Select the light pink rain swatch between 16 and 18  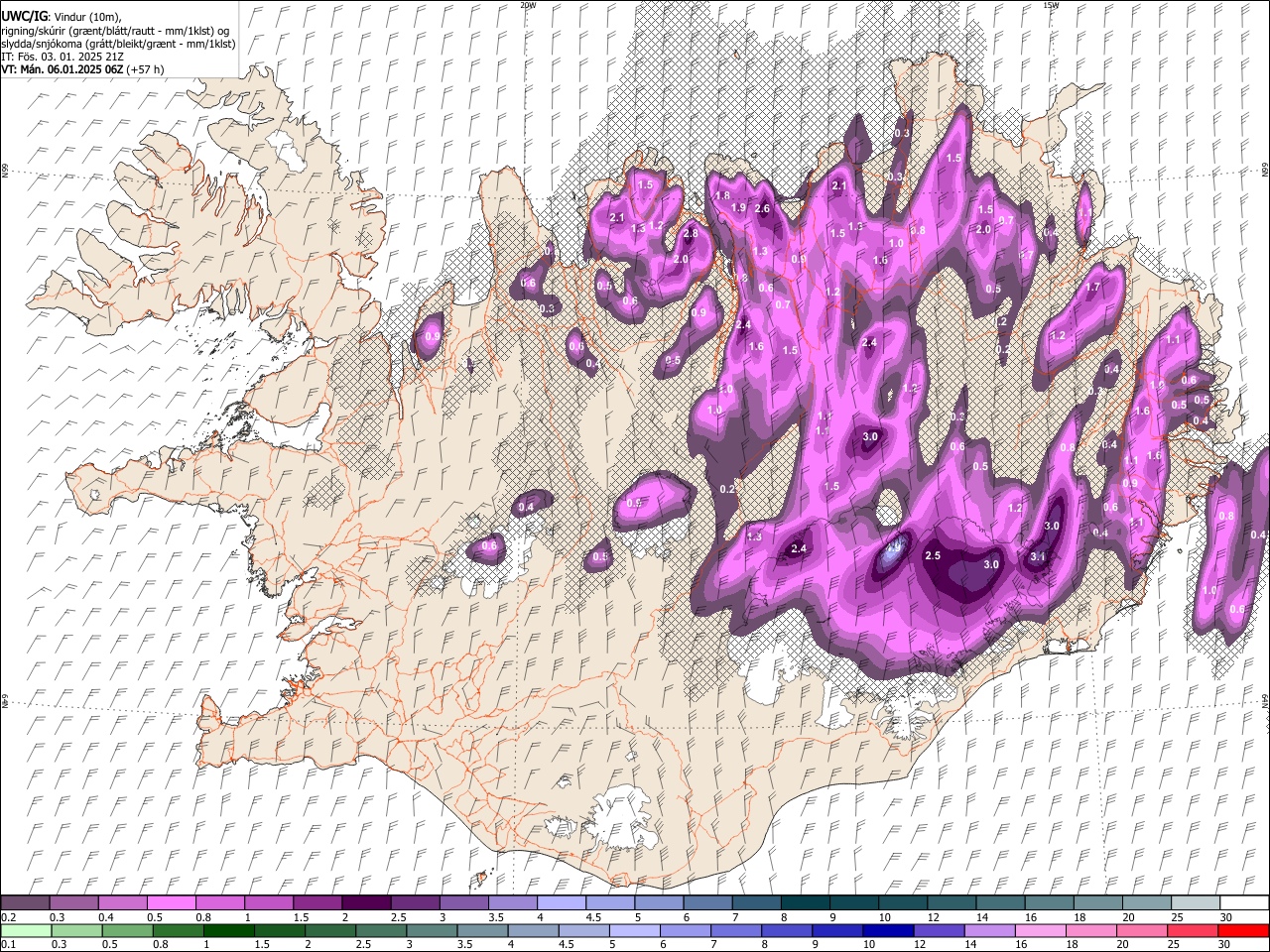(x=1040, y=930)
